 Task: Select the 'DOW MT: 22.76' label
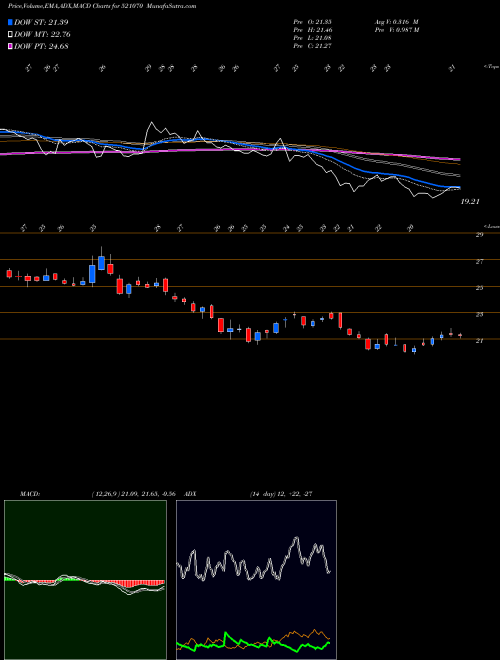tap(42, 35)
